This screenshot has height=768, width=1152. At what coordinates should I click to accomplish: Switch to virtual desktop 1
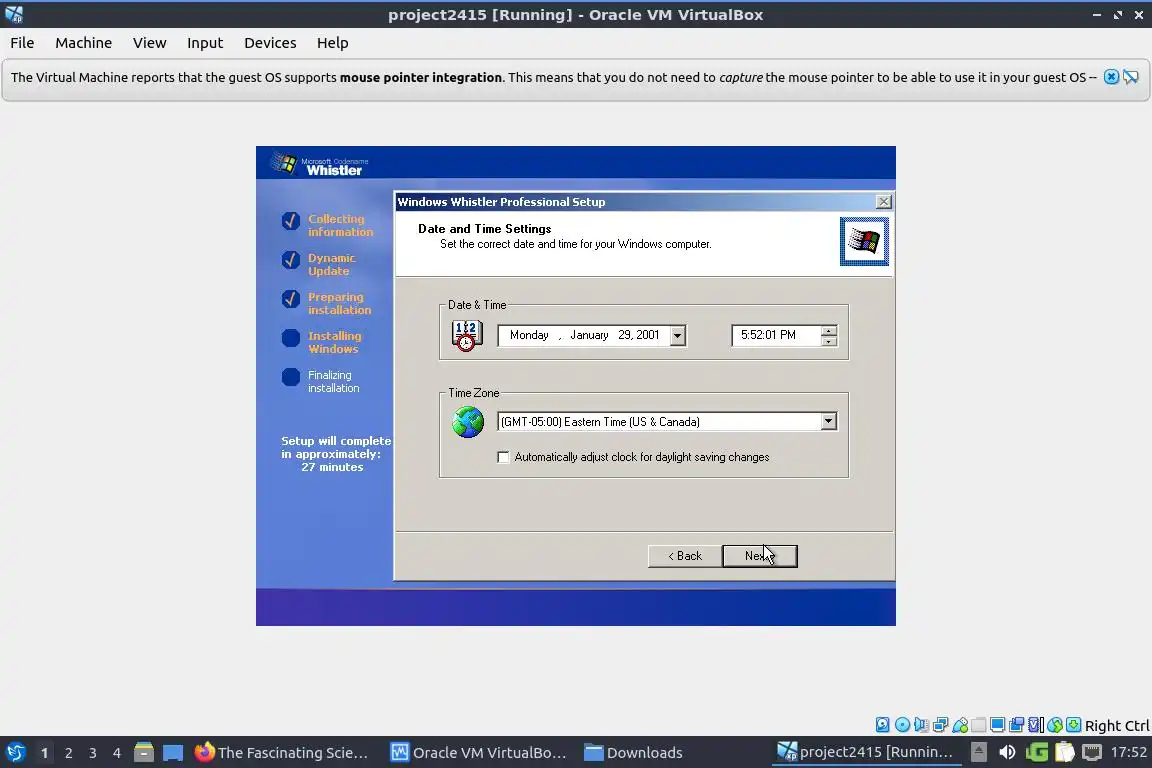(x=44, y=753)
